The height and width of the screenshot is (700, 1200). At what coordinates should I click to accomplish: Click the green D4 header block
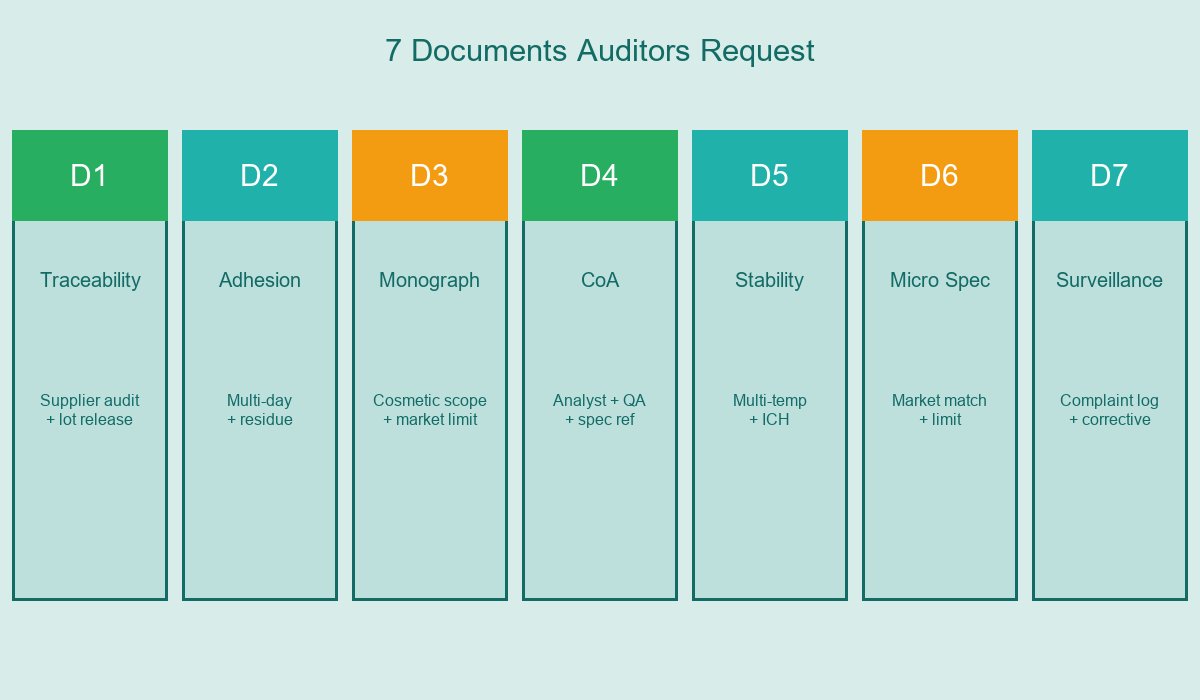(600, 175)
